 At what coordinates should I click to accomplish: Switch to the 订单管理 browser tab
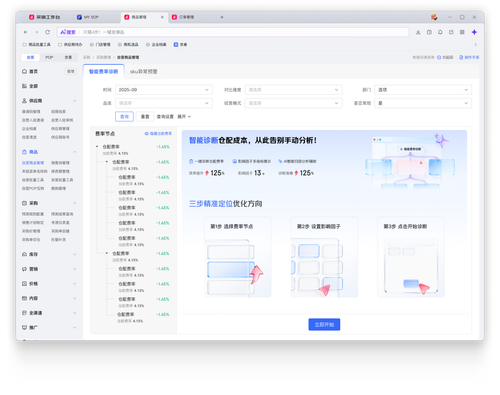coord(183,17)
